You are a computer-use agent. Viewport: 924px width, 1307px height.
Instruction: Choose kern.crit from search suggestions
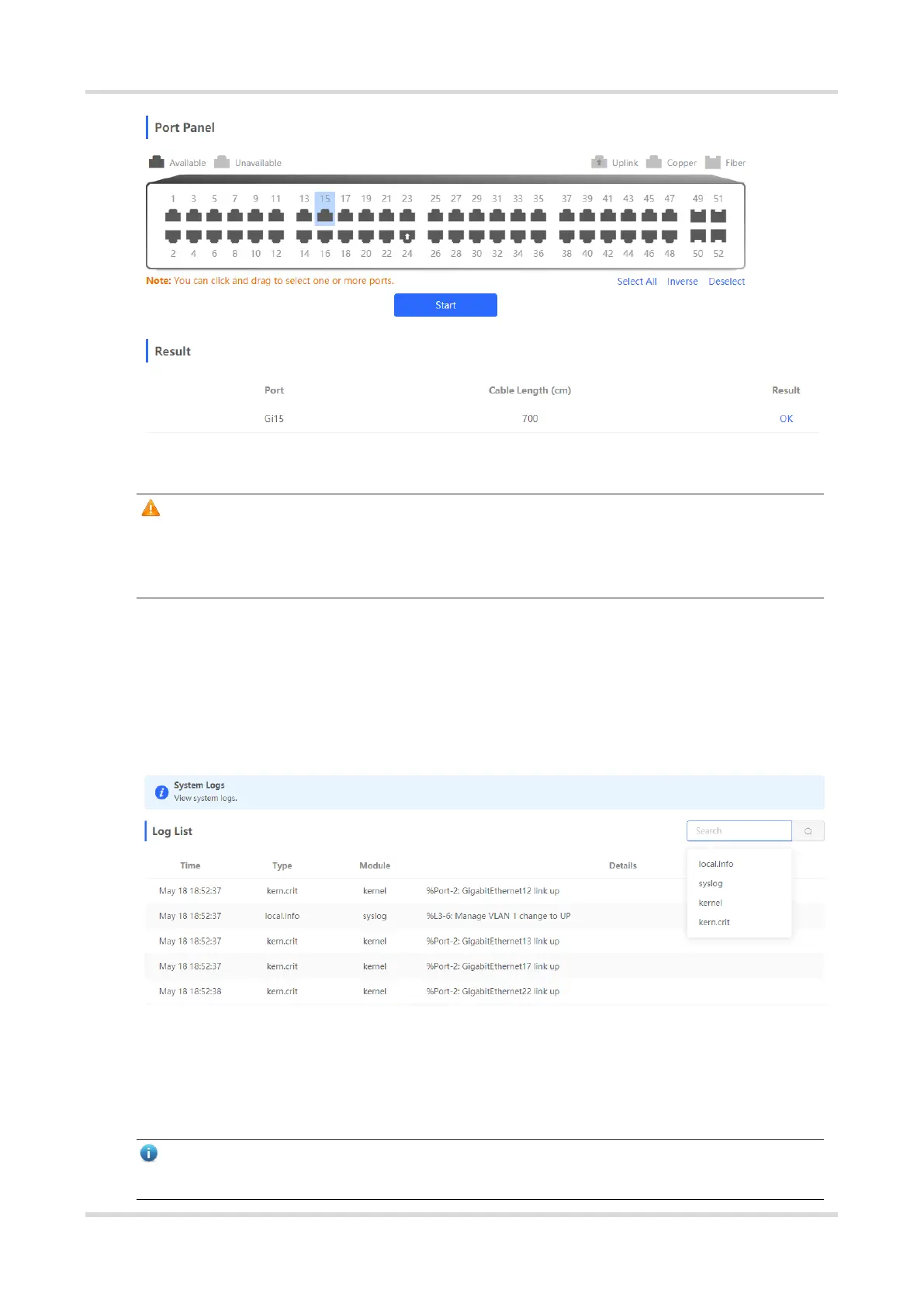click(715, 922)
